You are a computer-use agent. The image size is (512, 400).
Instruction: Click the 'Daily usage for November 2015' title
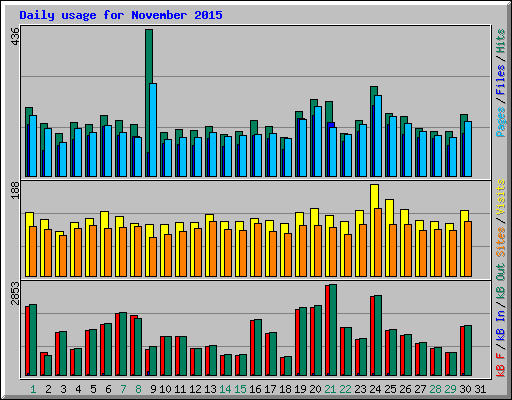(x=121, y=15)
